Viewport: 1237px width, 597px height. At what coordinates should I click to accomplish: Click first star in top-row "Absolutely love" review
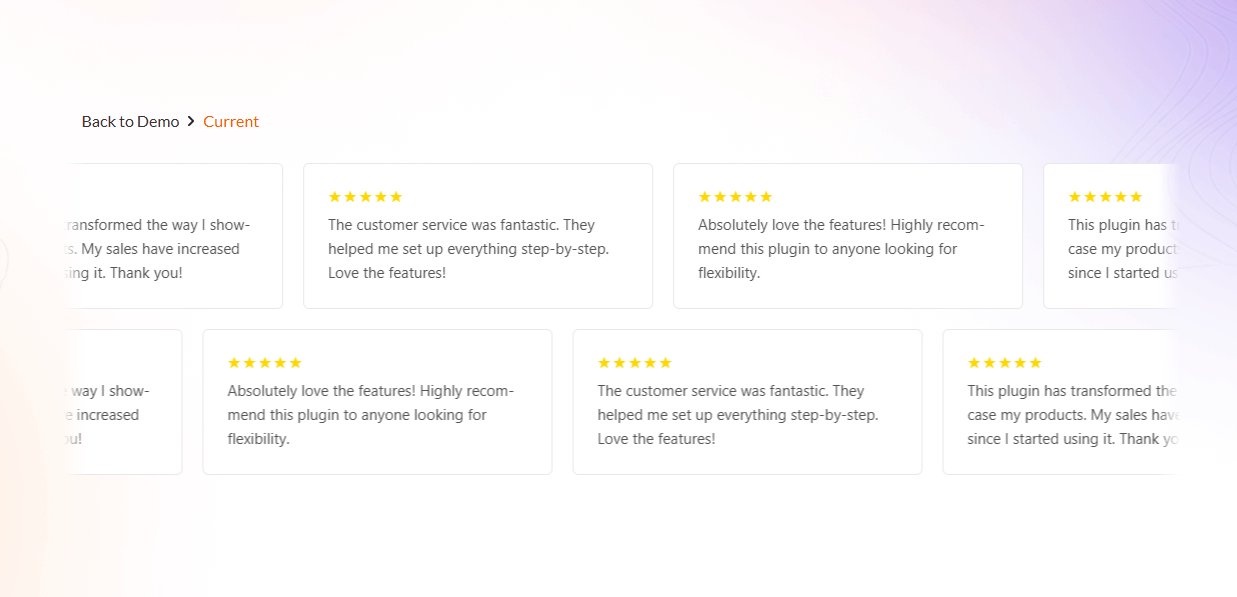click(705, 197)
